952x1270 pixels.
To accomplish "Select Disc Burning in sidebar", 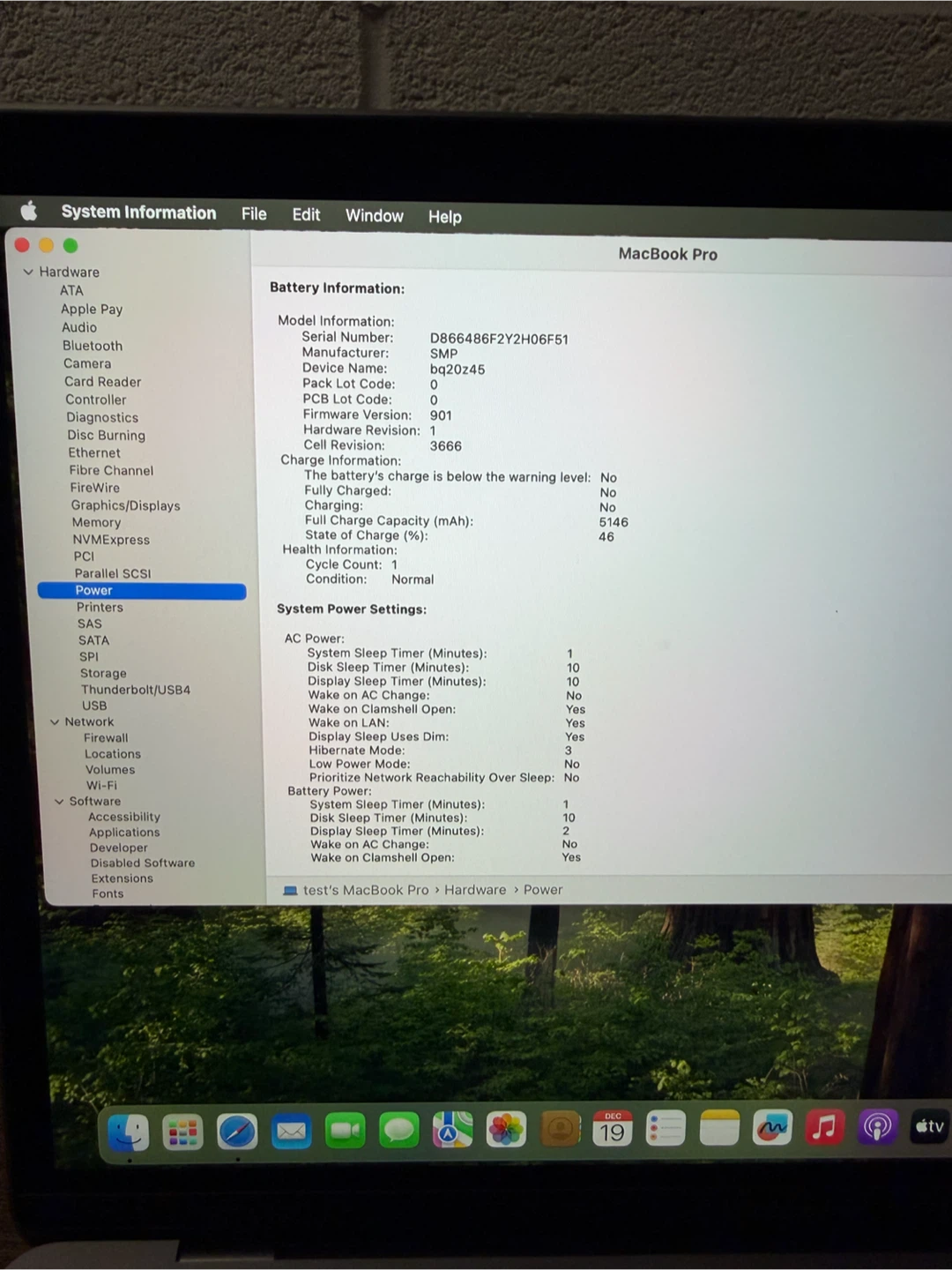I will 106,435.
